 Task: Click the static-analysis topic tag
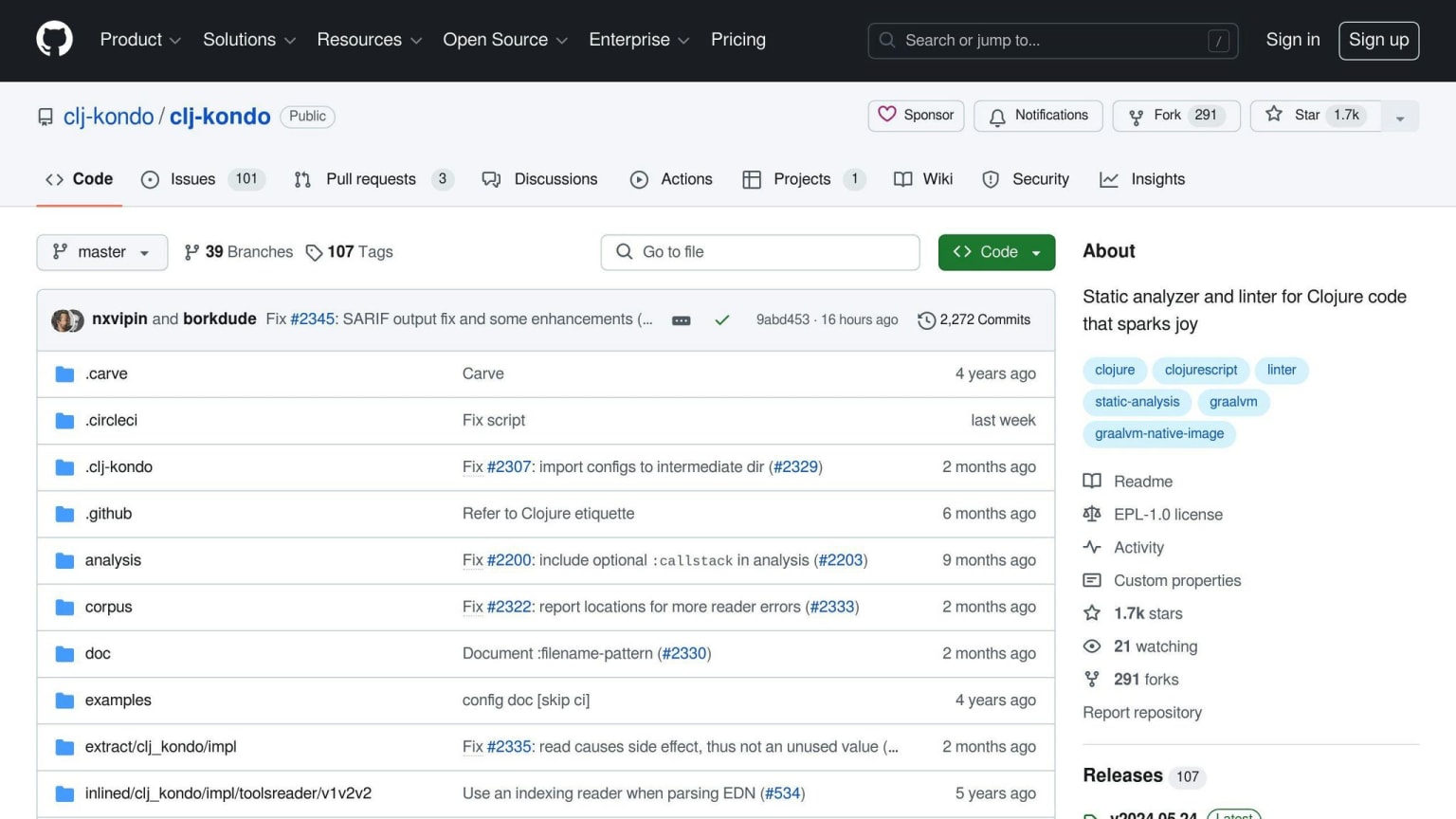click(1137, 402)
